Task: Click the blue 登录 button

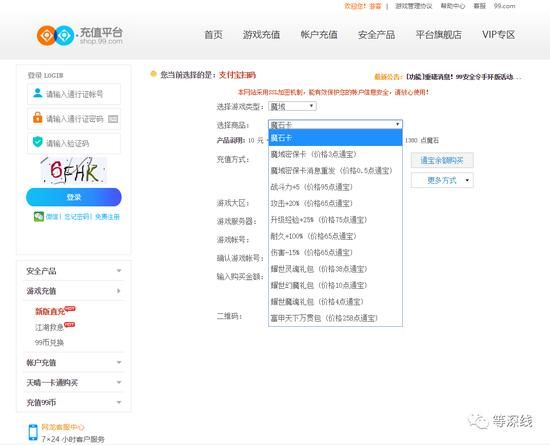Action: click(74, 197)
